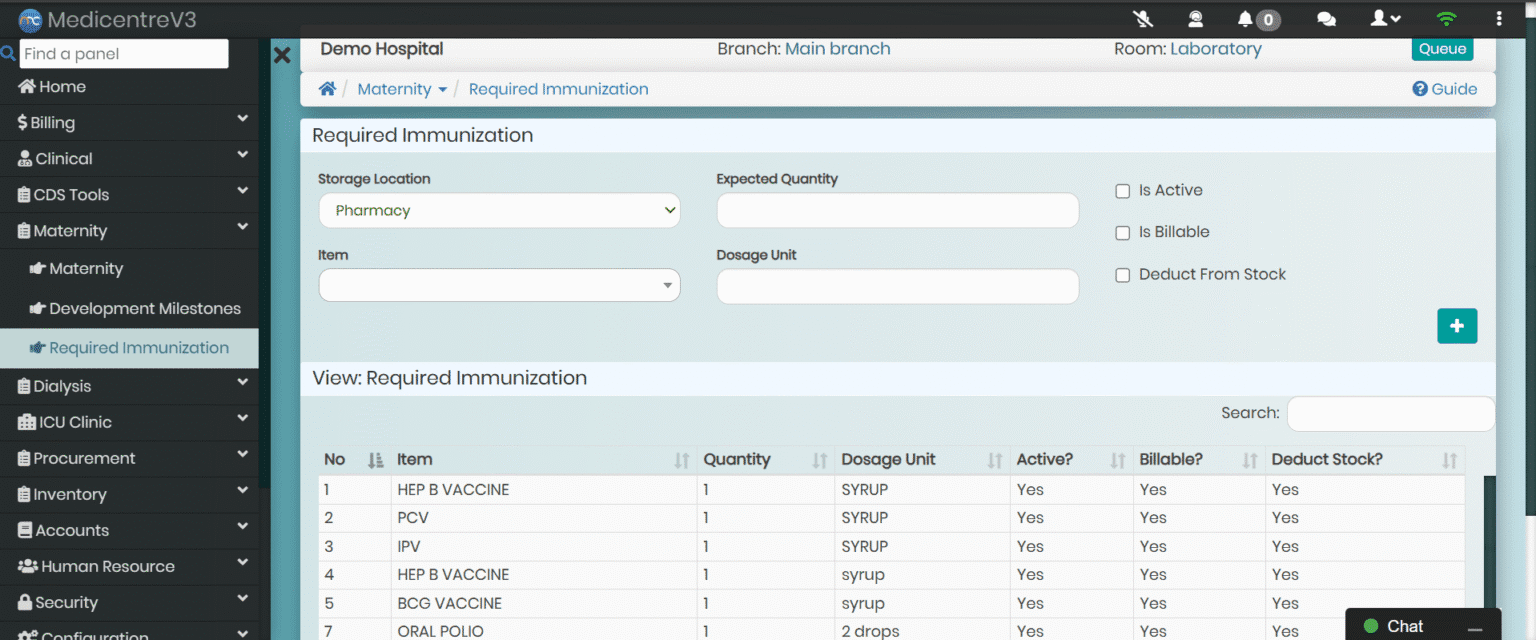Screen dimensions: 1536x640
Task: Open the chat messages bubble icon
Action: pyautogui.click(x=1326, y=19)
